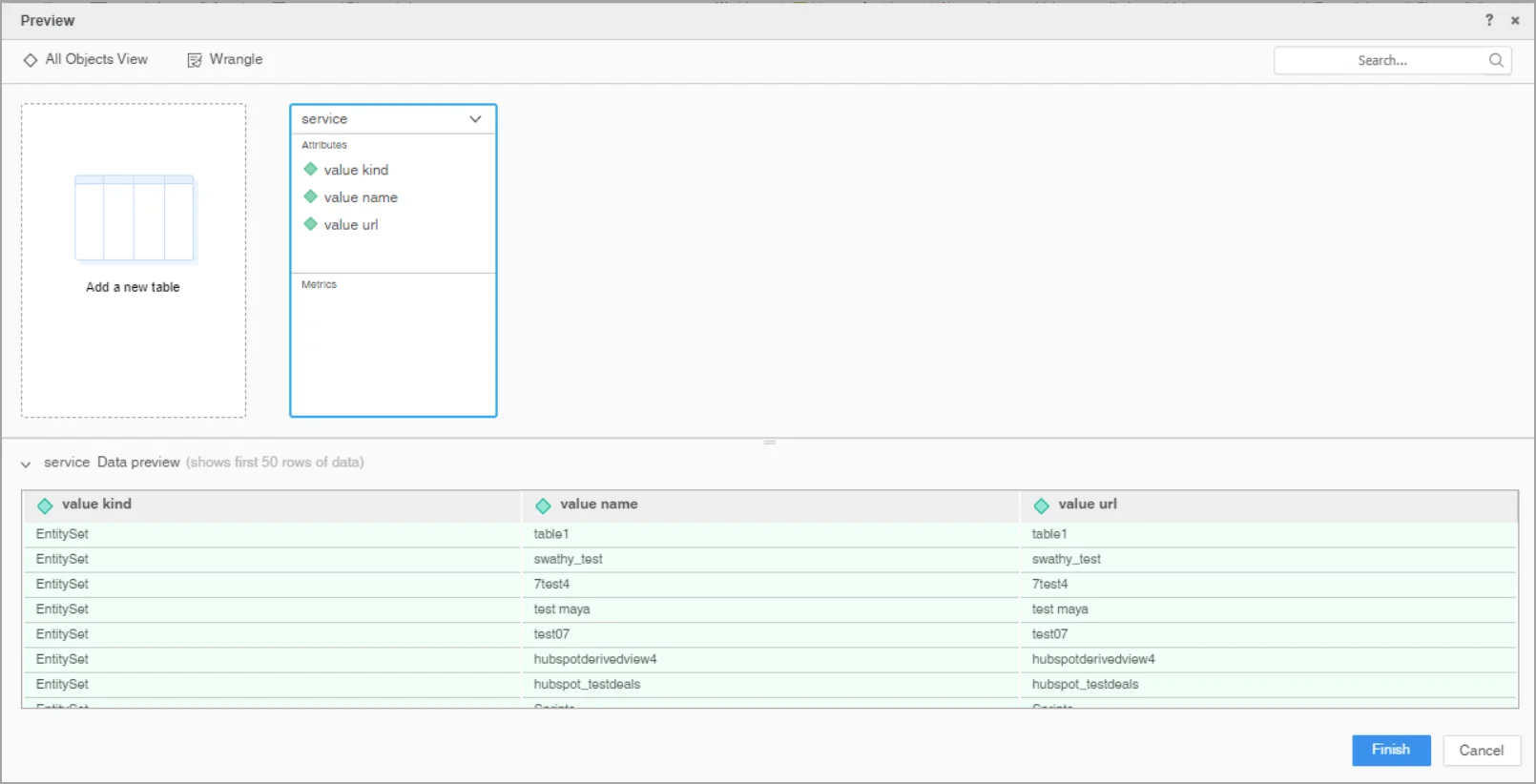Screen dimensions: 1536x784
Task: Click the Attributes section label
Action: point(324,145)
